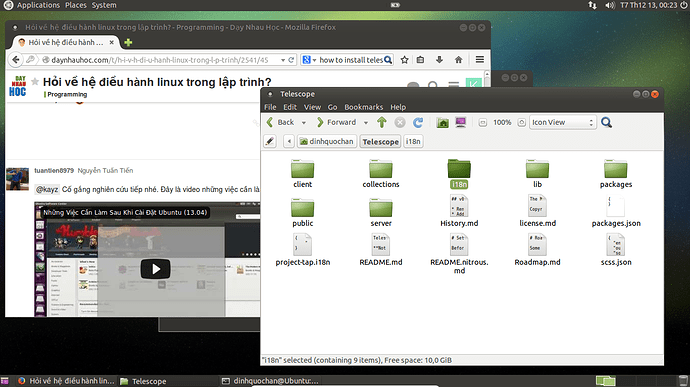Click the search magnifier in file manager
690x387 pixels.
click(x=606, y=122)
